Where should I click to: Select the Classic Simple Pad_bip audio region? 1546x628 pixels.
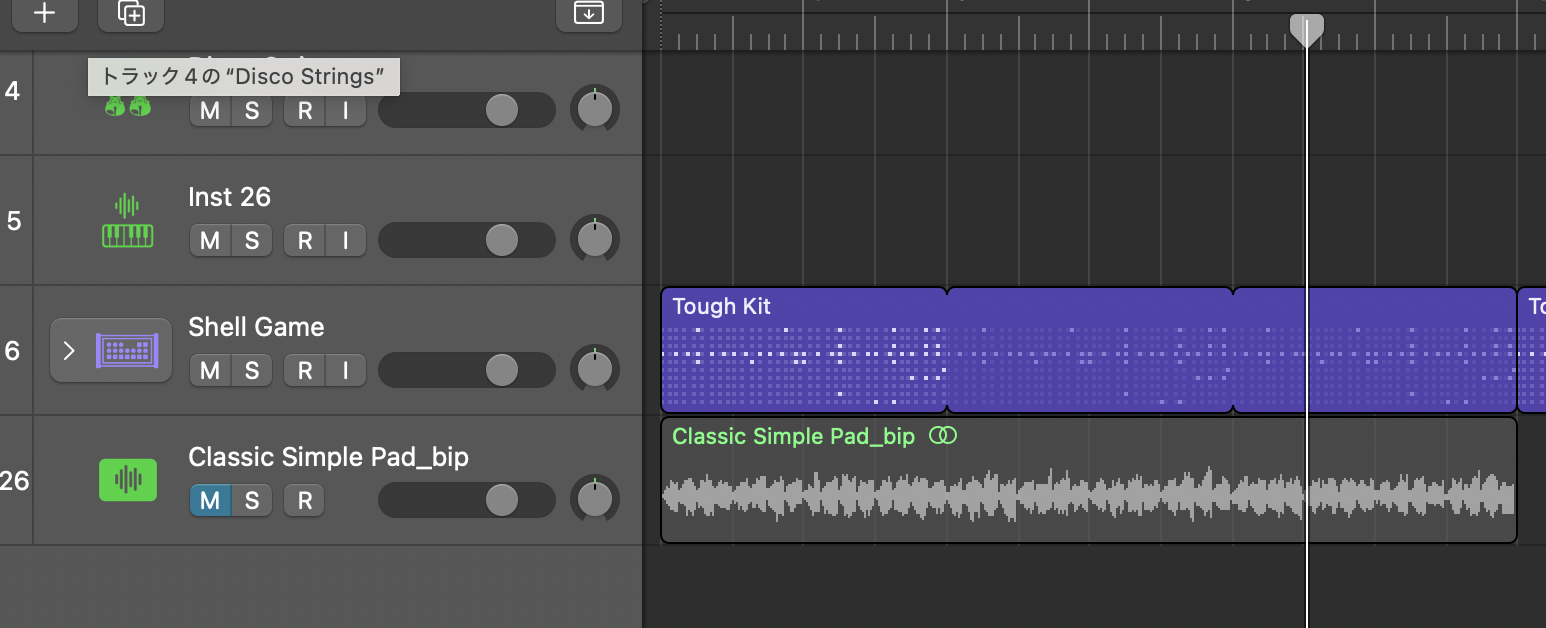[1089, 480]
